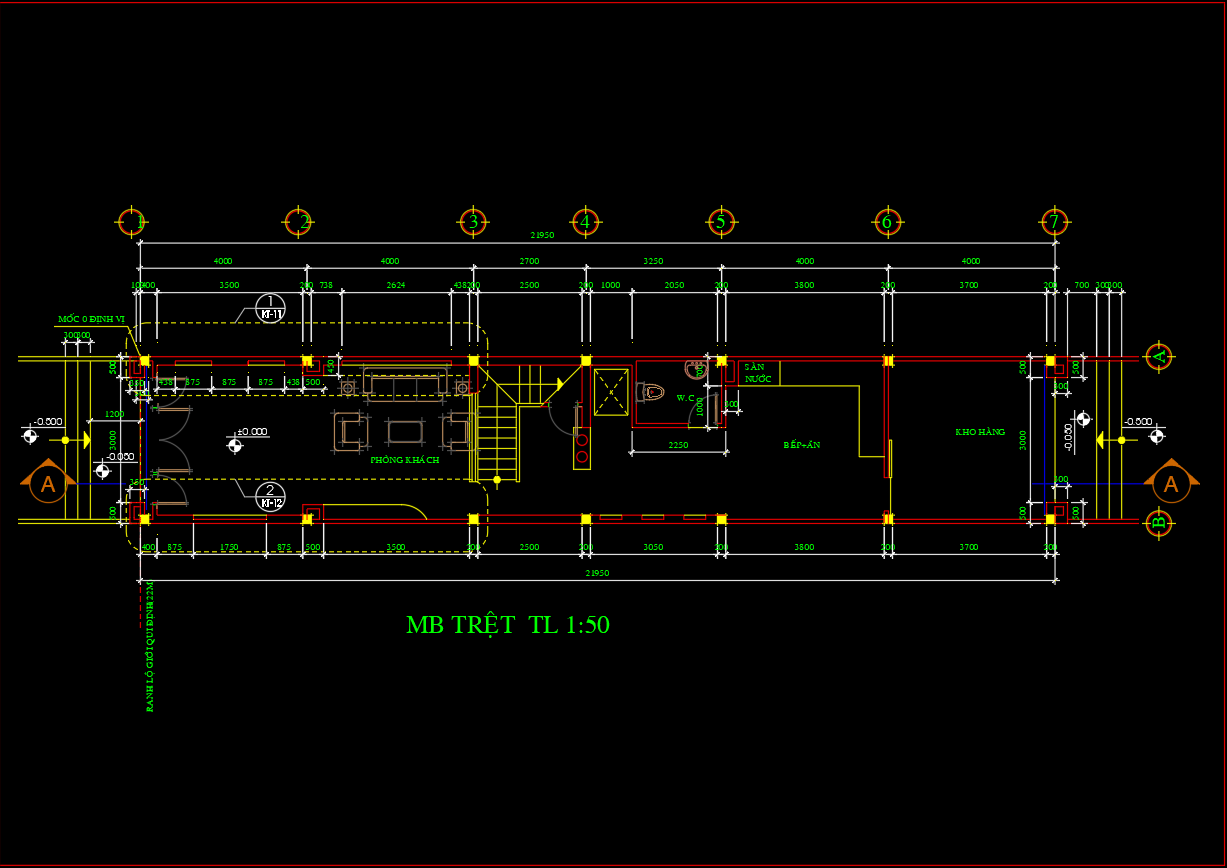The height and width of the screenshot is (868, 1227).
Task: Click the top overall dimension 21950
Action: click(541, 235)
